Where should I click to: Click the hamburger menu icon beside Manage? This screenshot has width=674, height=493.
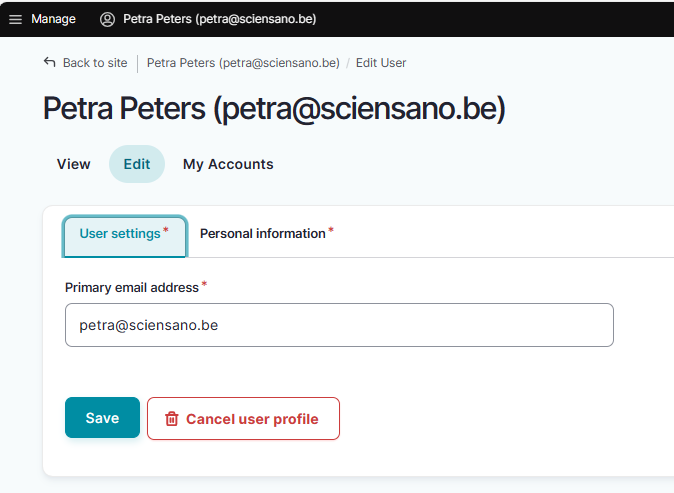(x=15, y=19)
